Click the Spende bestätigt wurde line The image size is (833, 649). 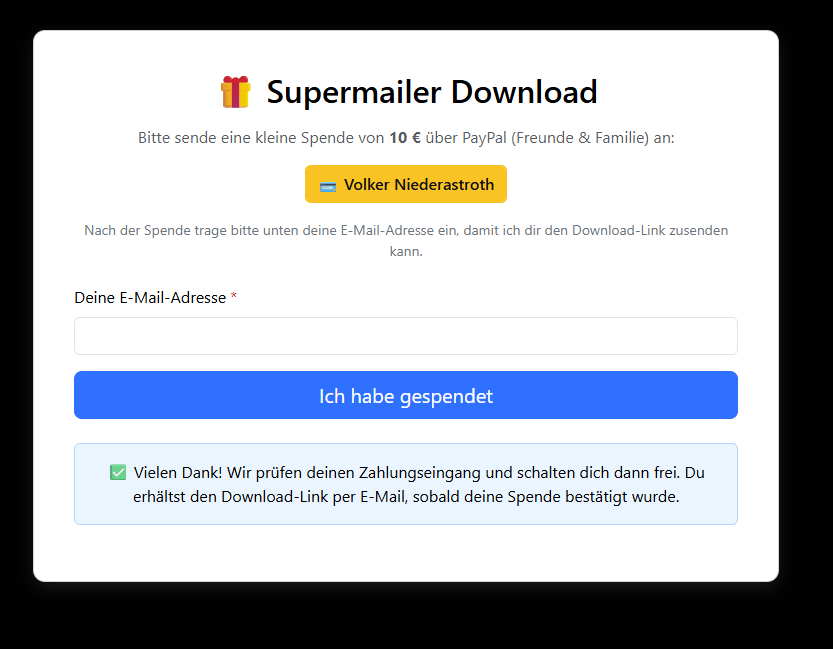[593, 497]
